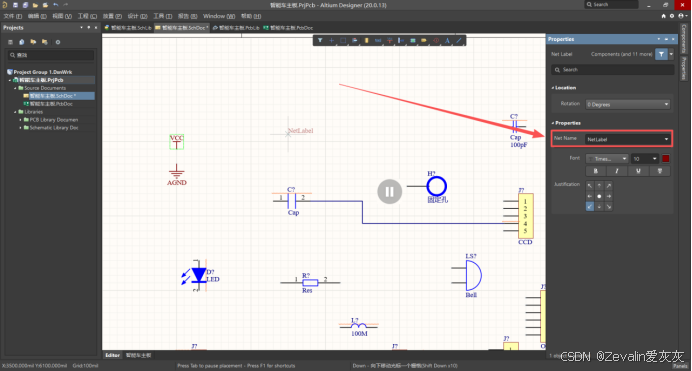Click the yellow place part tool

[x=366, y=41]
